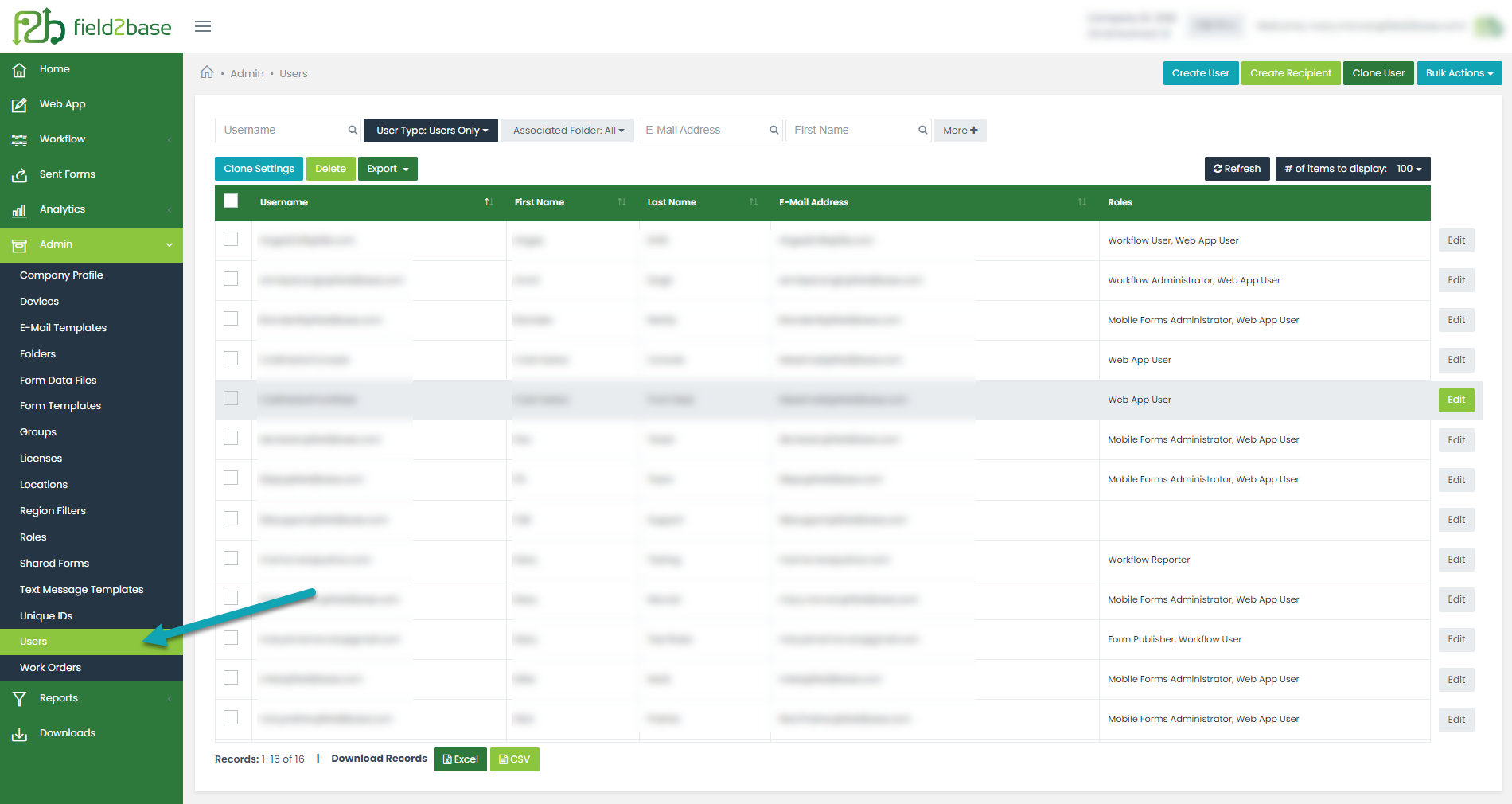
Task: Edit the Workflow Reporter user
Action: click(1456, 560)
